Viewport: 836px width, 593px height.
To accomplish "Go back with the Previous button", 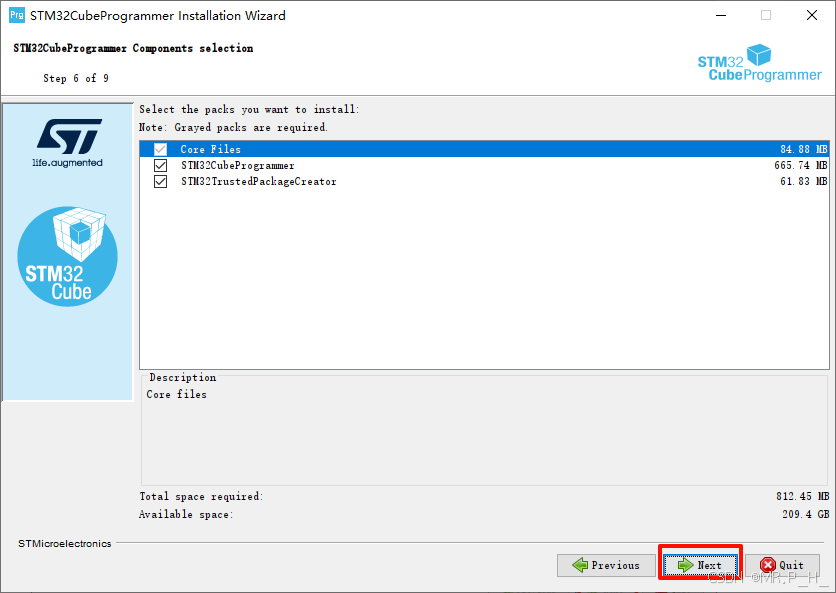I will 606,565.
